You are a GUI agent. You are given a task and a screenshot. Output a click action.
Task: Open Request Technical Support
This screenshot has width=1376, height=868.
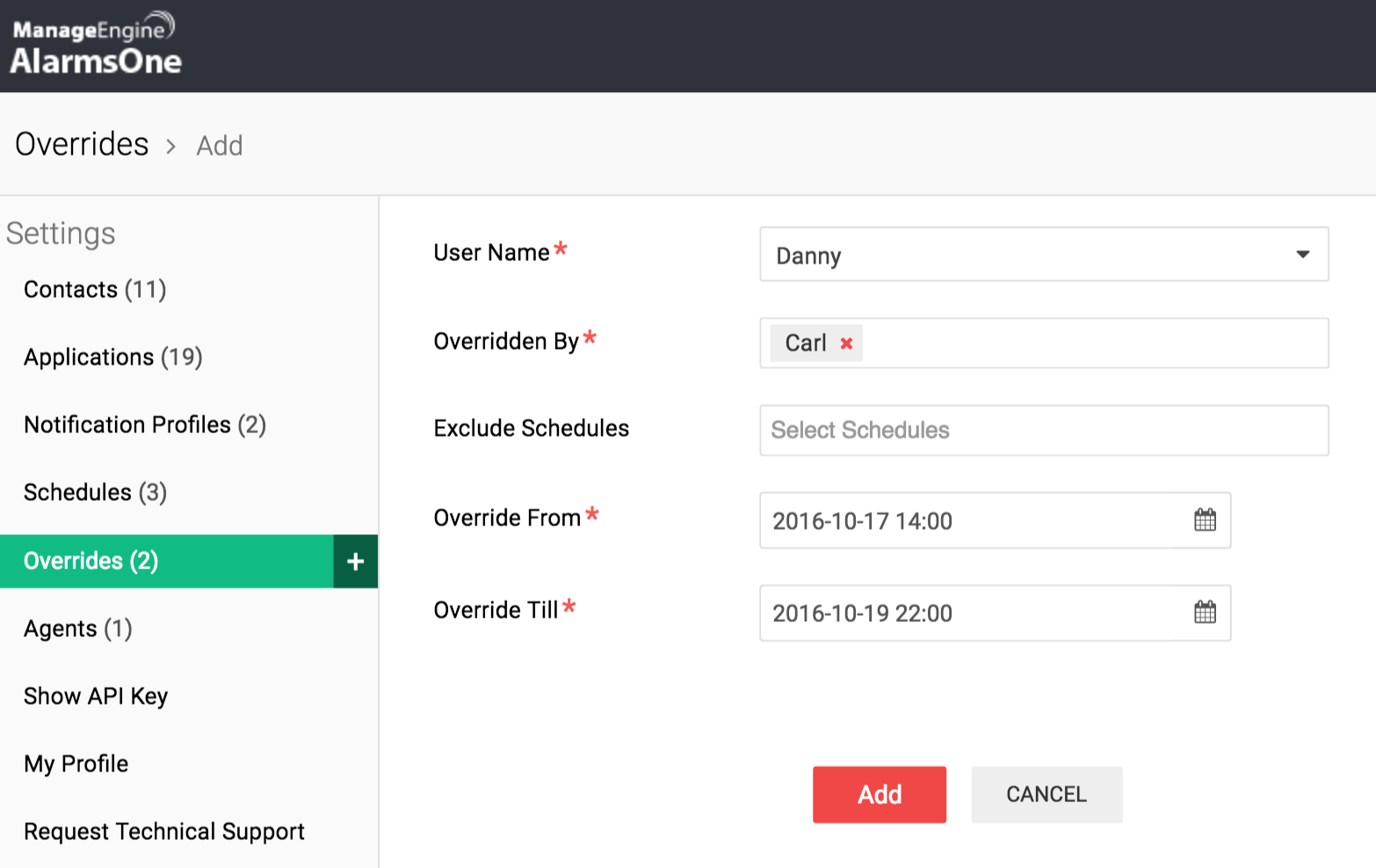coord(164,831)
